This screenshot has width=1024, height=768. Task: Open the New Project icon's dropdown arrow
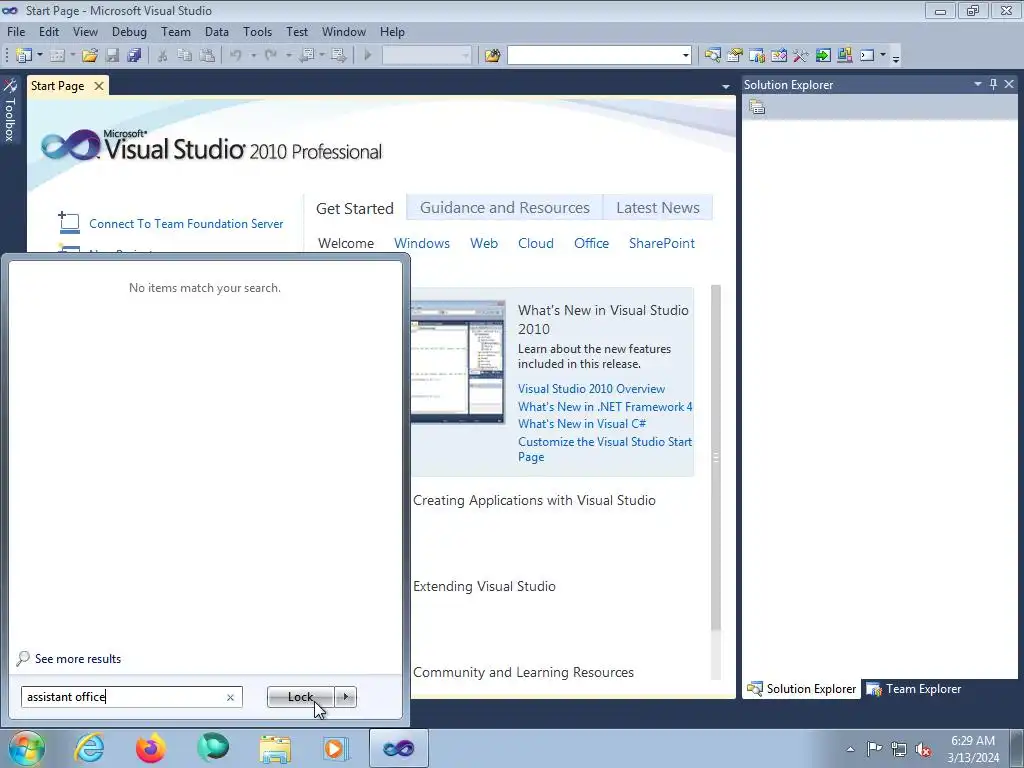(39, 56)
